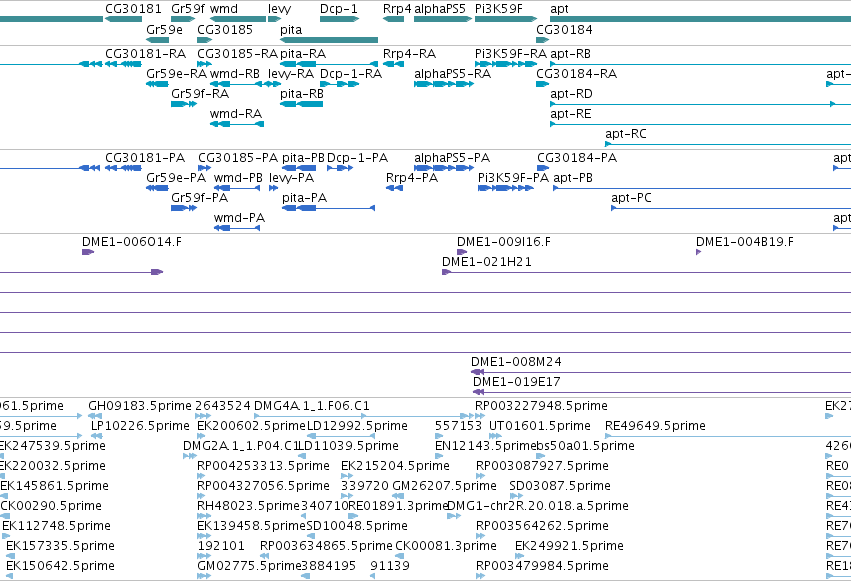
Task: Select transcript apt-RB
Action: (x=570, y=54)
